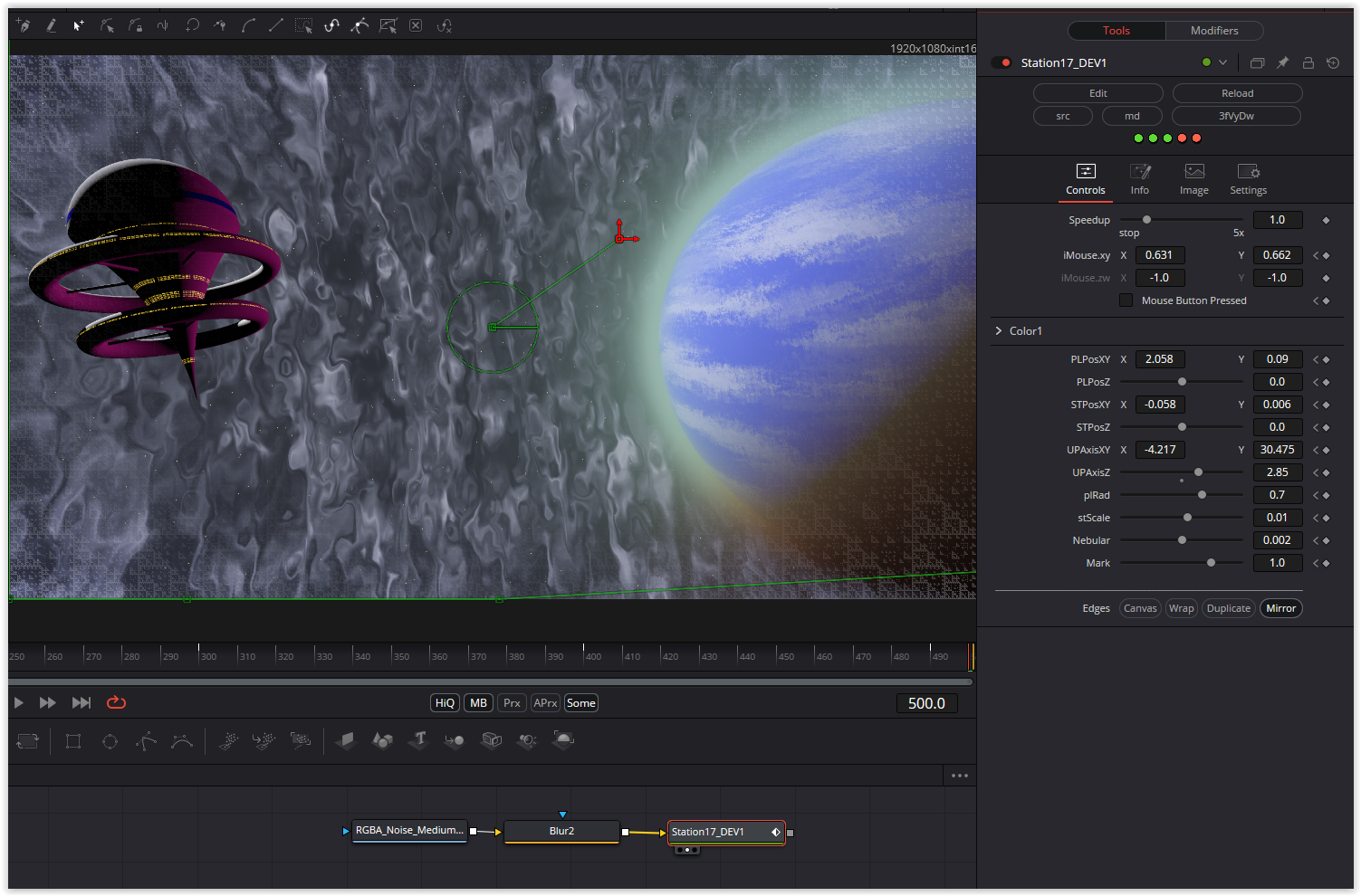Click the Reload button

tap(1237, 92)
